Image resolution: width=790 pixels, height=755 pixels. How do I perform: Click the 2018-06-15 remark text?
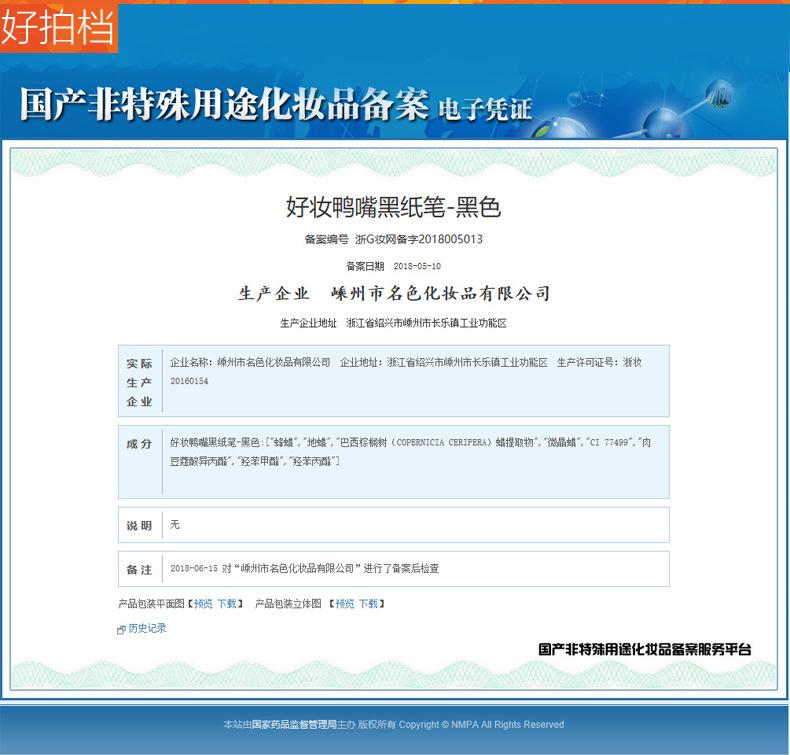[304, 569]
